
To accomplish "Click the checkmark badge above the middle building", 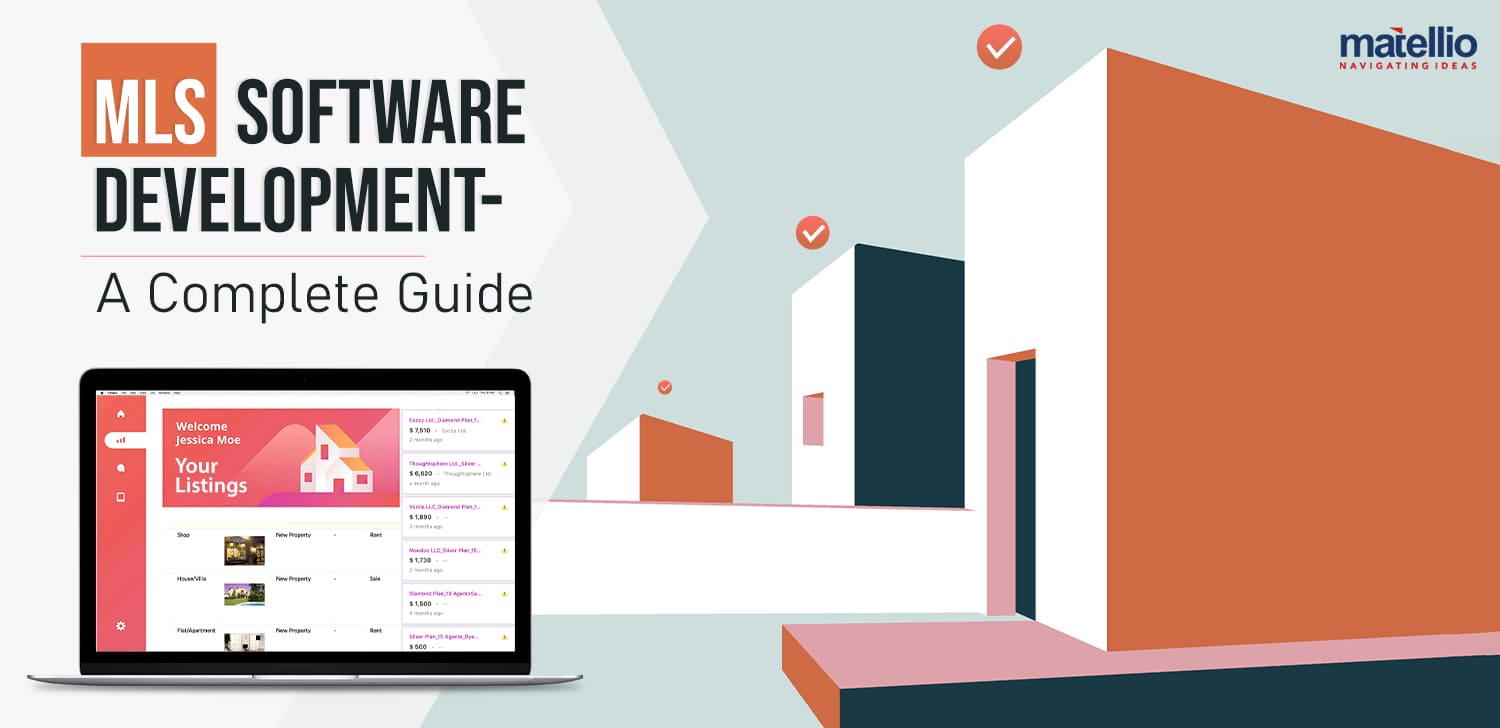I will pyautogui.click(x=812, y=233).
